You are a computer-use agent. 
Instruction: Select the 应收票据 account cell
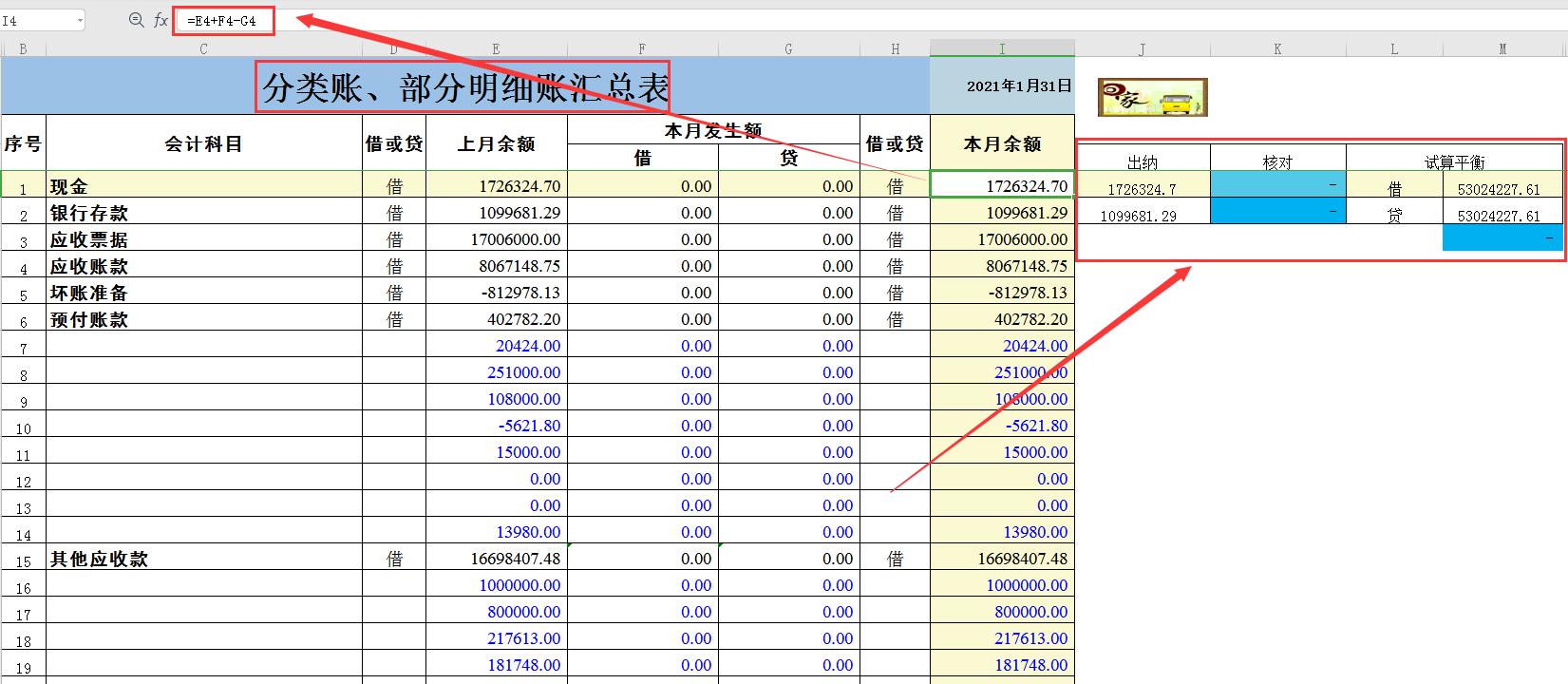[203, 239]
